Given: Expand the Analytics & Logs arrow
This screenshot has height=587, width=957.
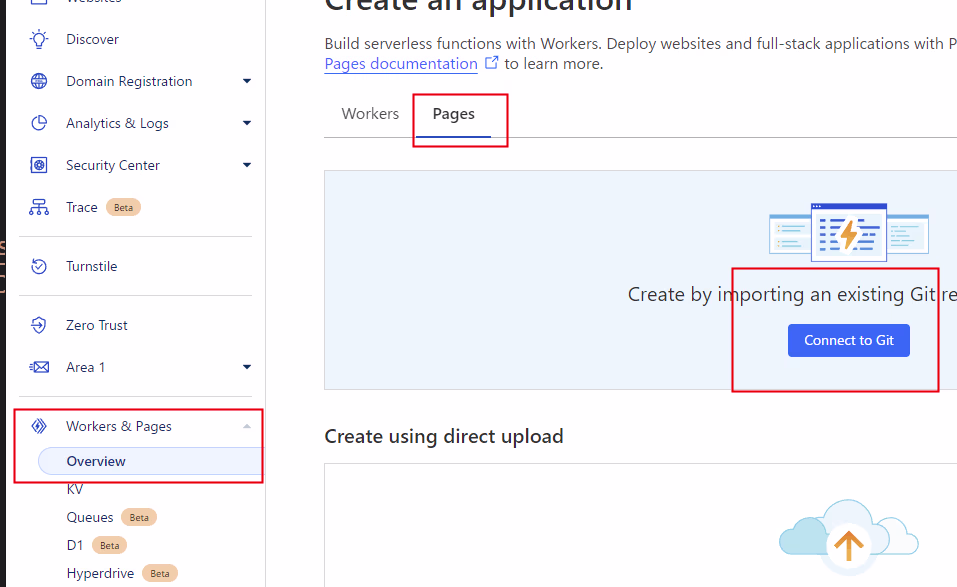Looking at the screenshot, I should (247, 123).
